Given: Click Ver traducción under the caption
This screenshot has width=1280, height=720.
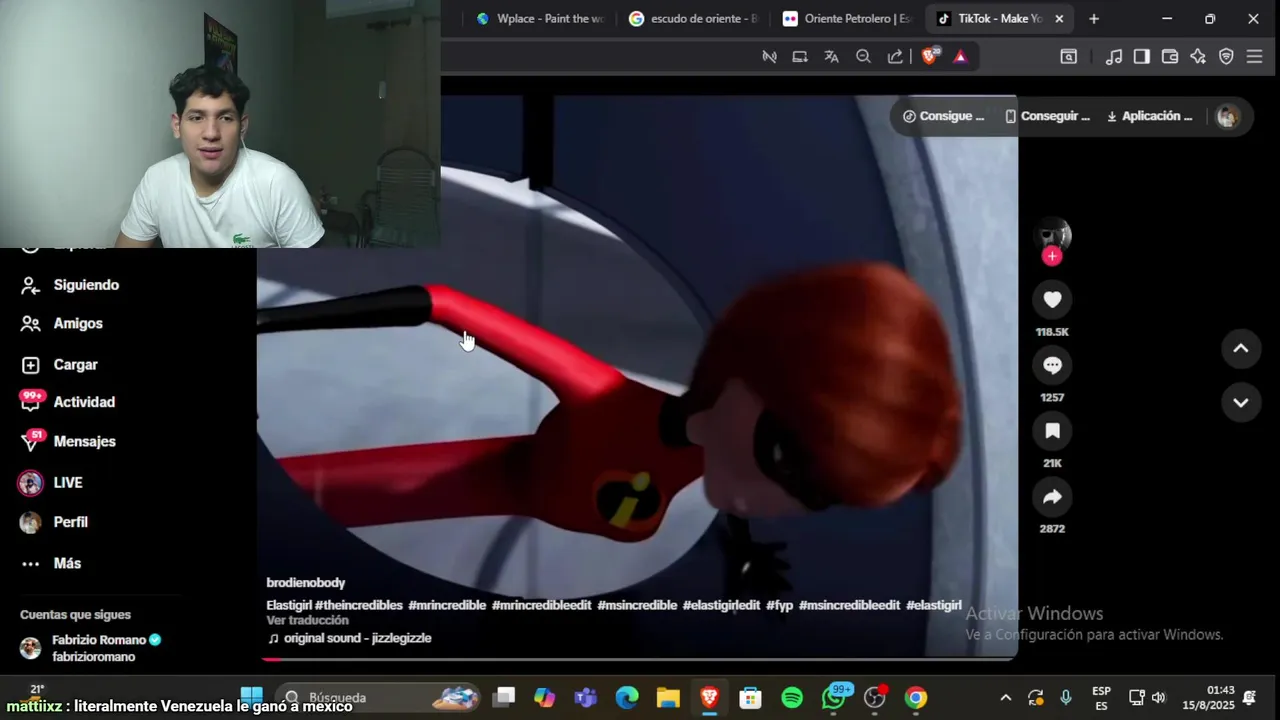Looking at the screenshot, I should (307, 620).
